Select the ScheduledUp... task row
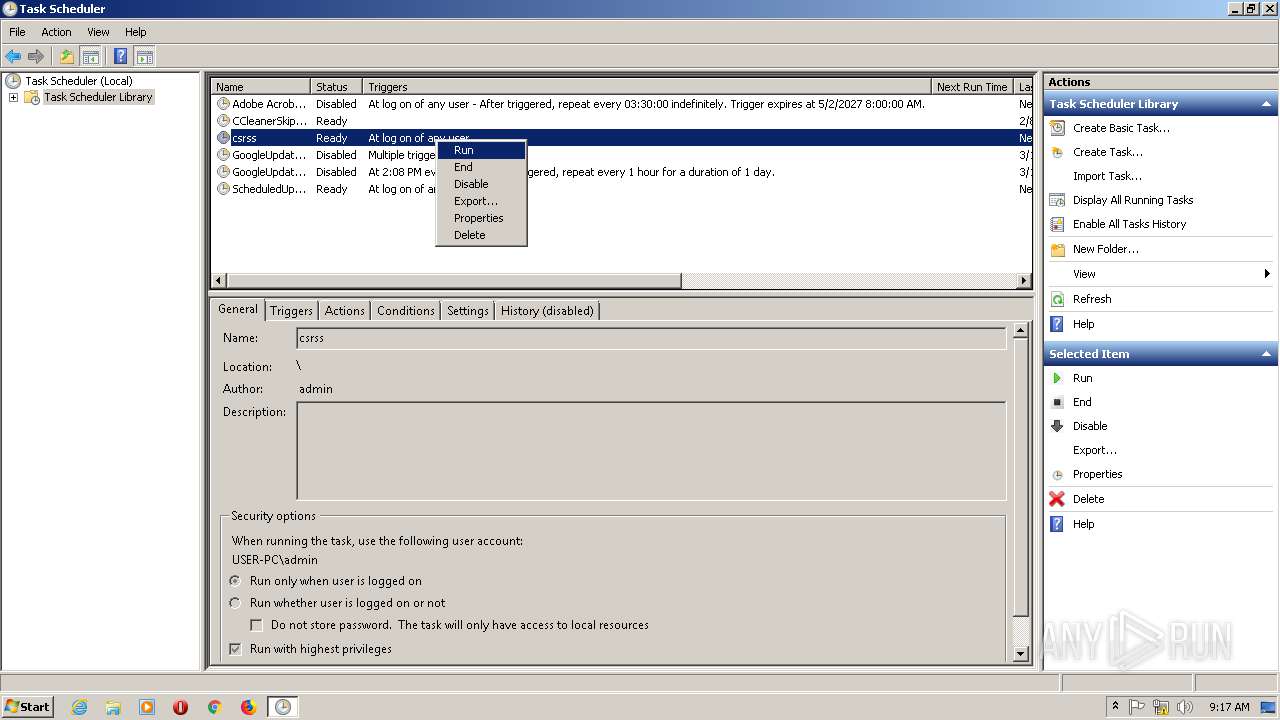The width and height of the screenshot is (1280, 720). pyautogui.click(x=621, y=189)
